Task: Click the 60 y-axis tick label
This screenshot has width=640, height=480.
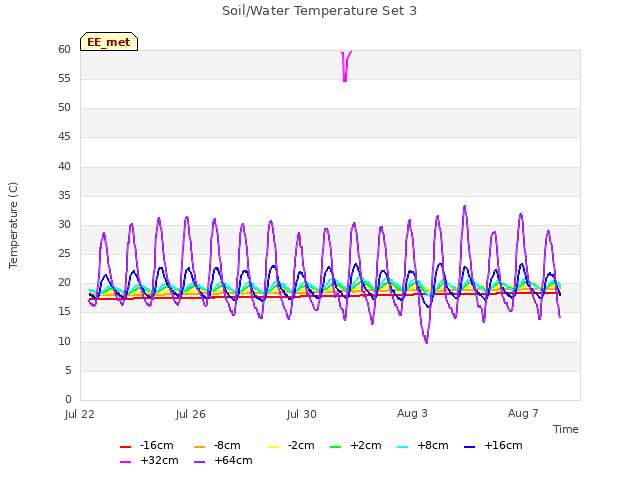Action: tap(64, 49)
